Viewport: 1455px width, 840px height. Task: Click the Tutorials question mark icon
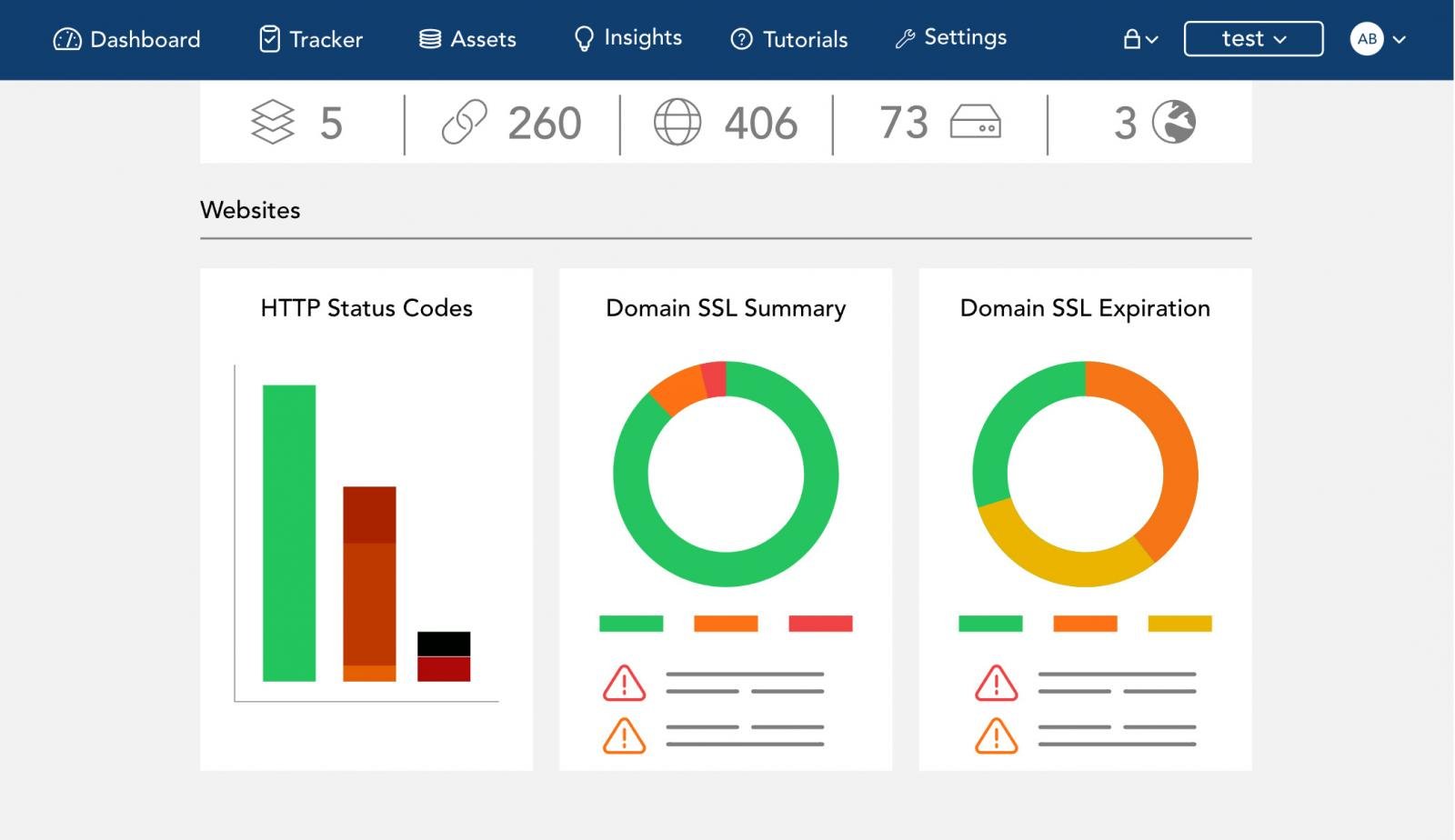point(738,39)
